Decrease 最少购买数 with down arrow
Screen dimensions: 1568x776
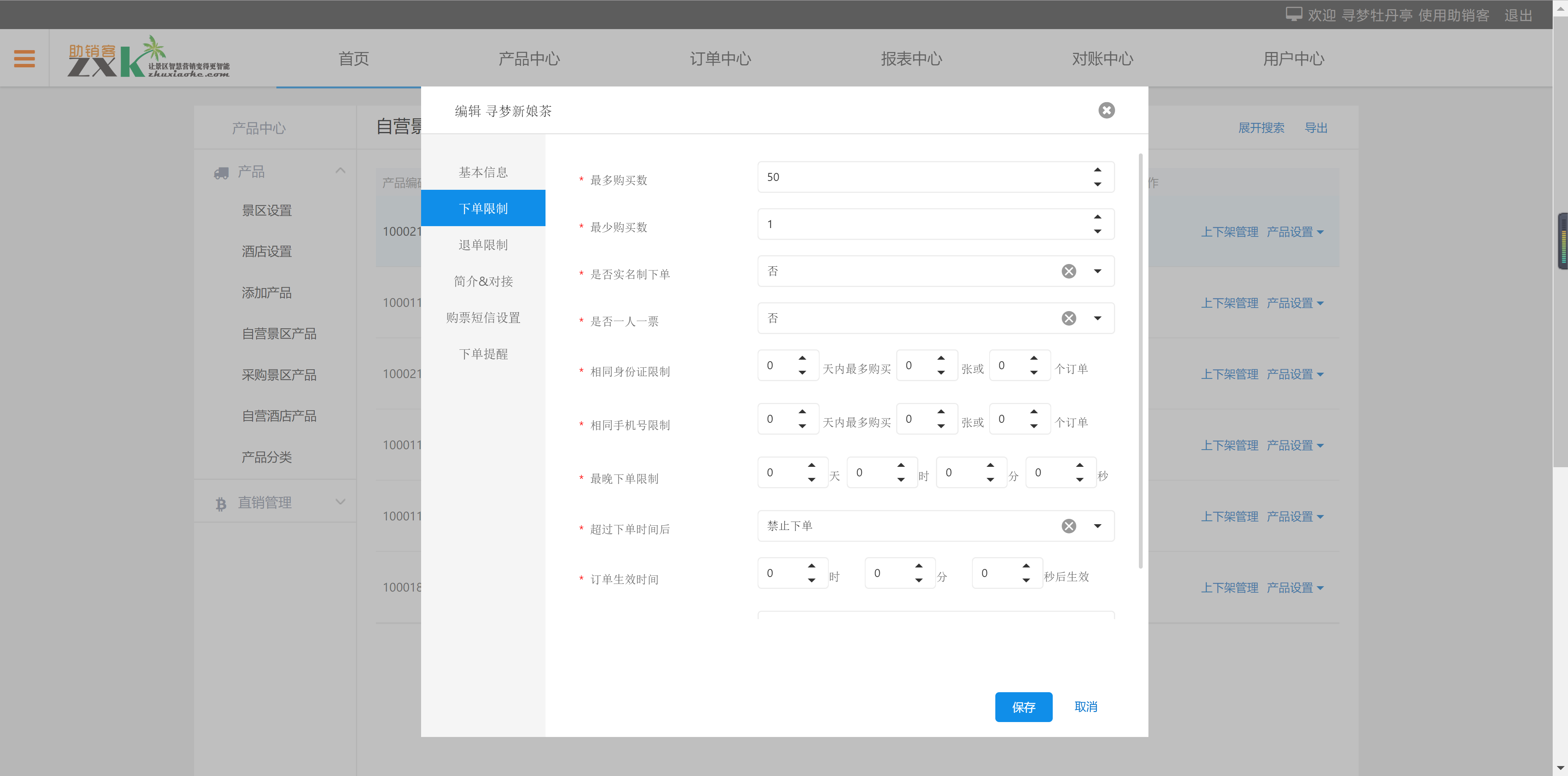[1097, 231]
